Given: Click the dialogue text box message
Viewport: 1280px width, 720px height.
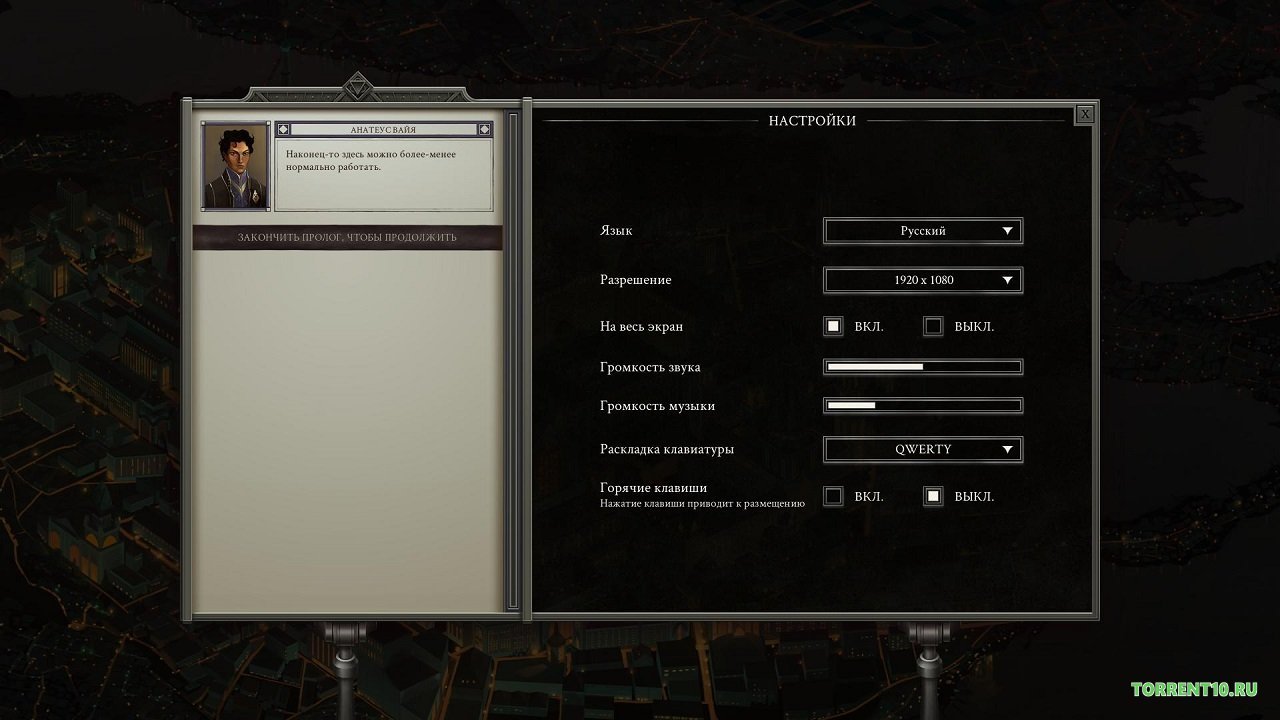Looking at the screenshot, I should 384,174.
